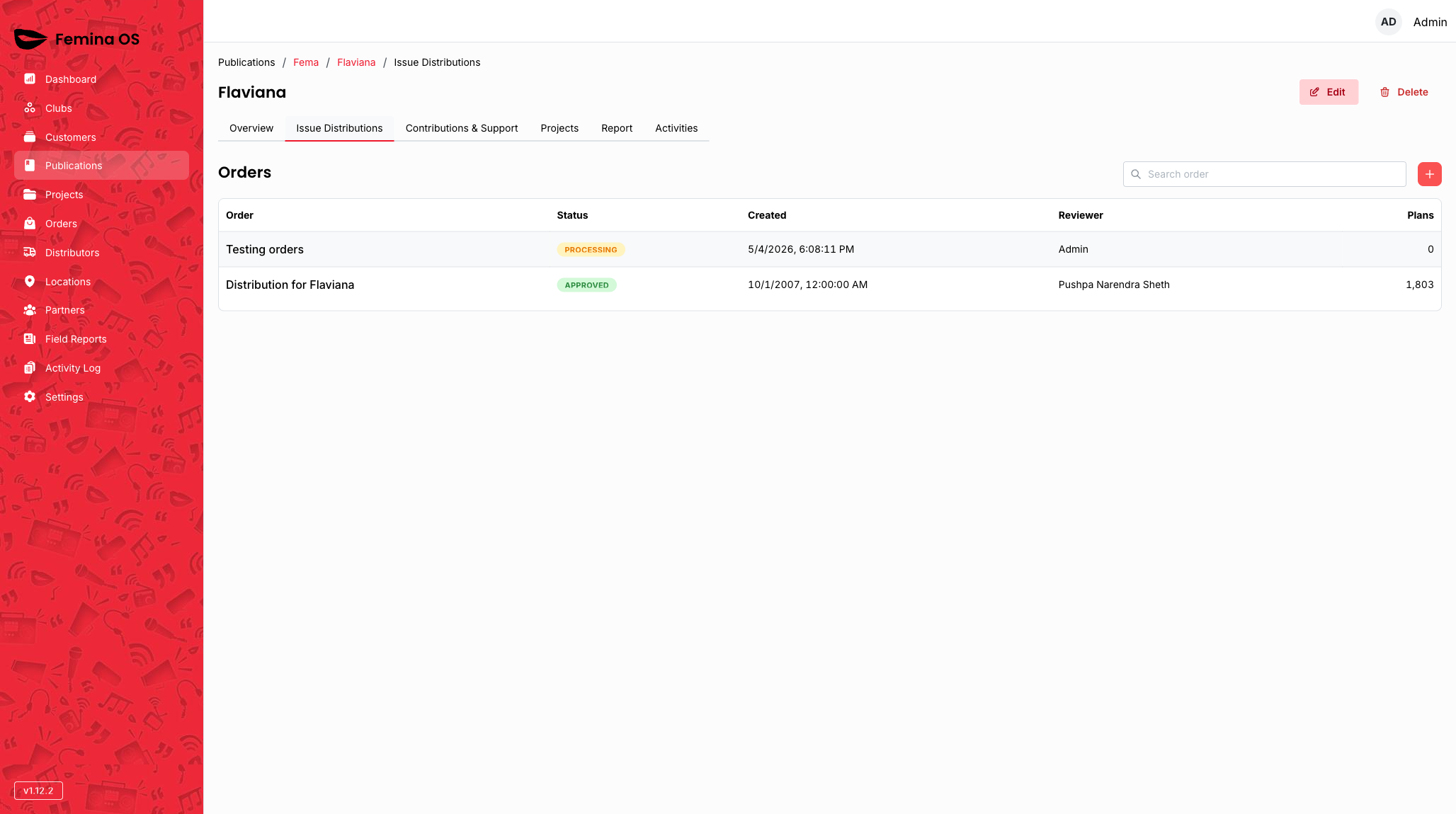Click the Order column header

tap(239, 215)
